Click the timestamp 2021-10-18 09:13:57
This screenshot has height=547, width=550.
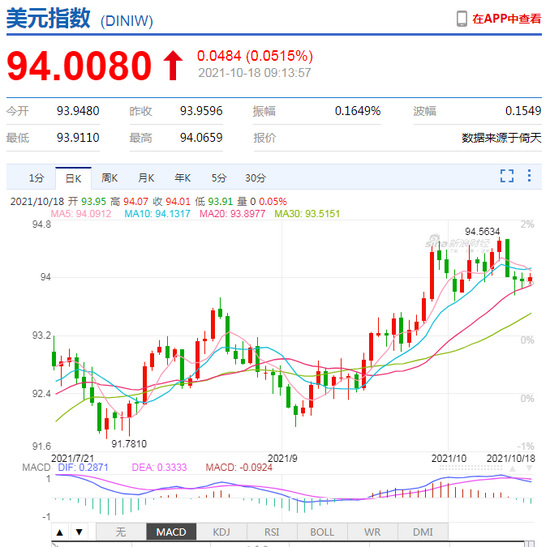pyautogui.click(x=255, y=73)
